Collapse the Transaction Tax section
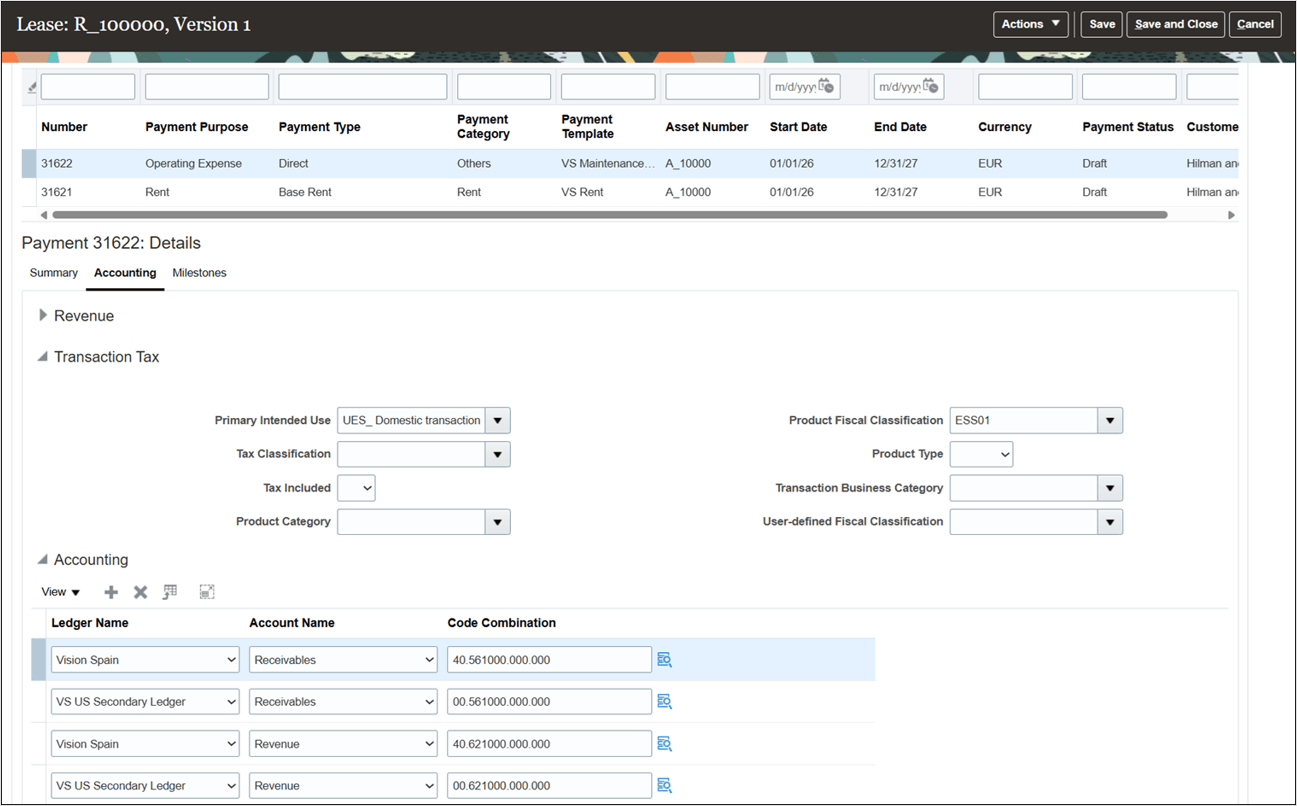This screenshot has width=1297, height=806. pyautogui.click(x=41, y=356)
